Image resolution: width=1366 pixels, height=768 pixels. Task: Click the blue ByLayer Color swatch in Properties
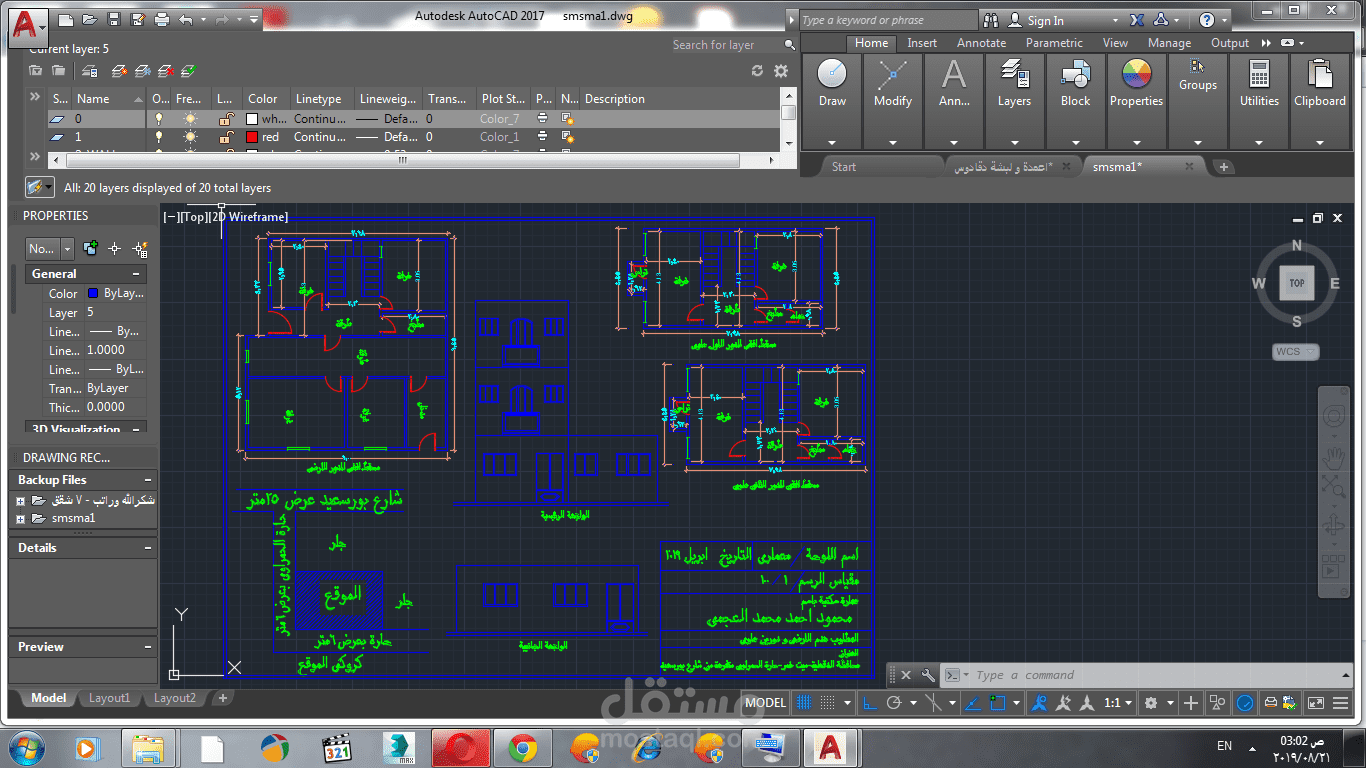point(93,294)
